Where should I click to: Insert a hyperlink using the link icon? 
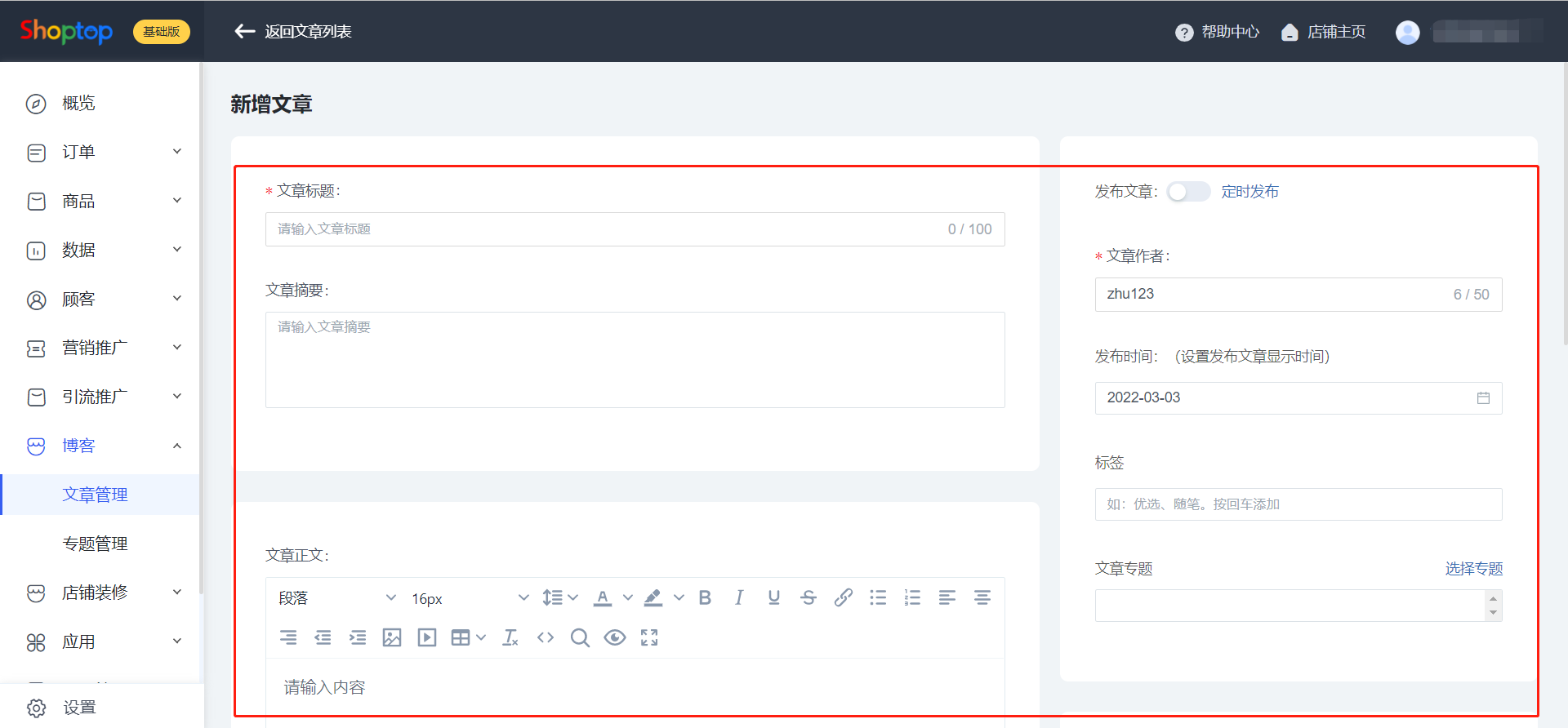click(843, 597)
